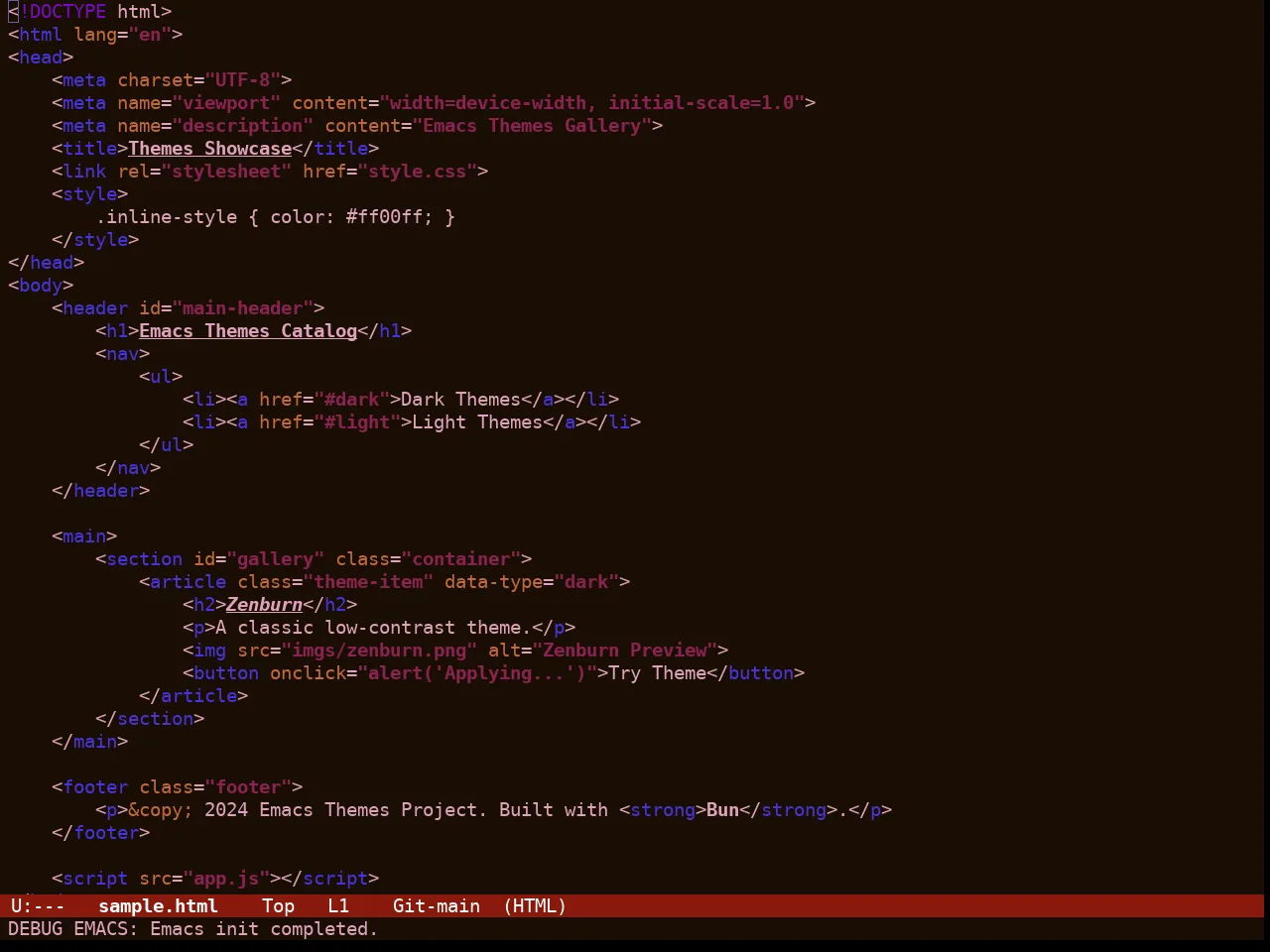
Task: Click the closing </footer> tag
Action: click(x=101, y=832)
